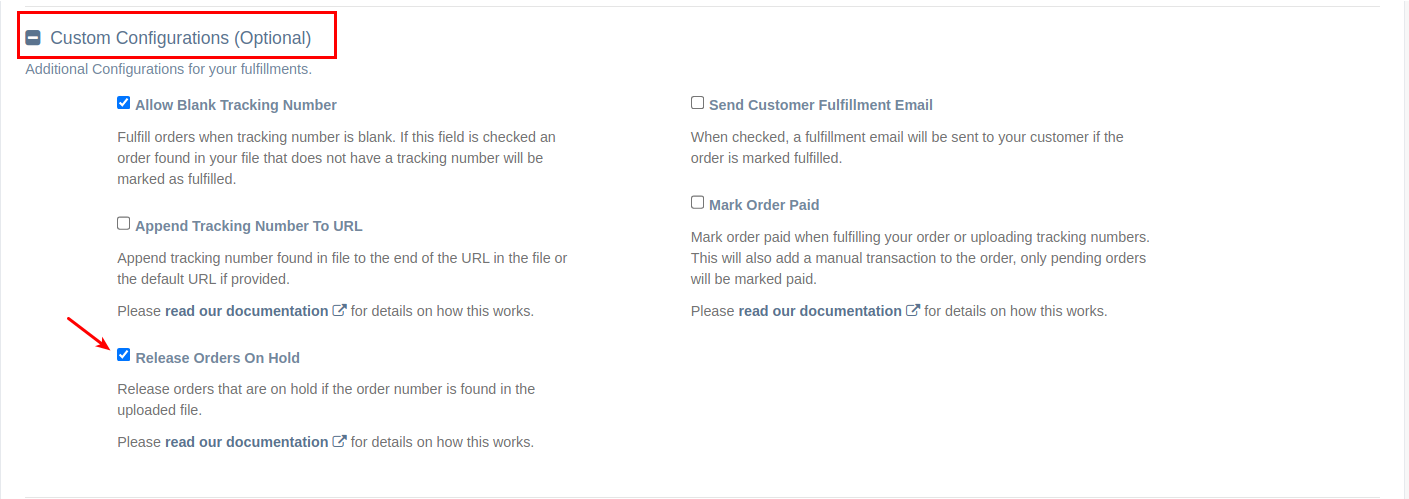Click the Allow Blank Tracking Number label
1409x499 pixels.
[x=236, y=105]
